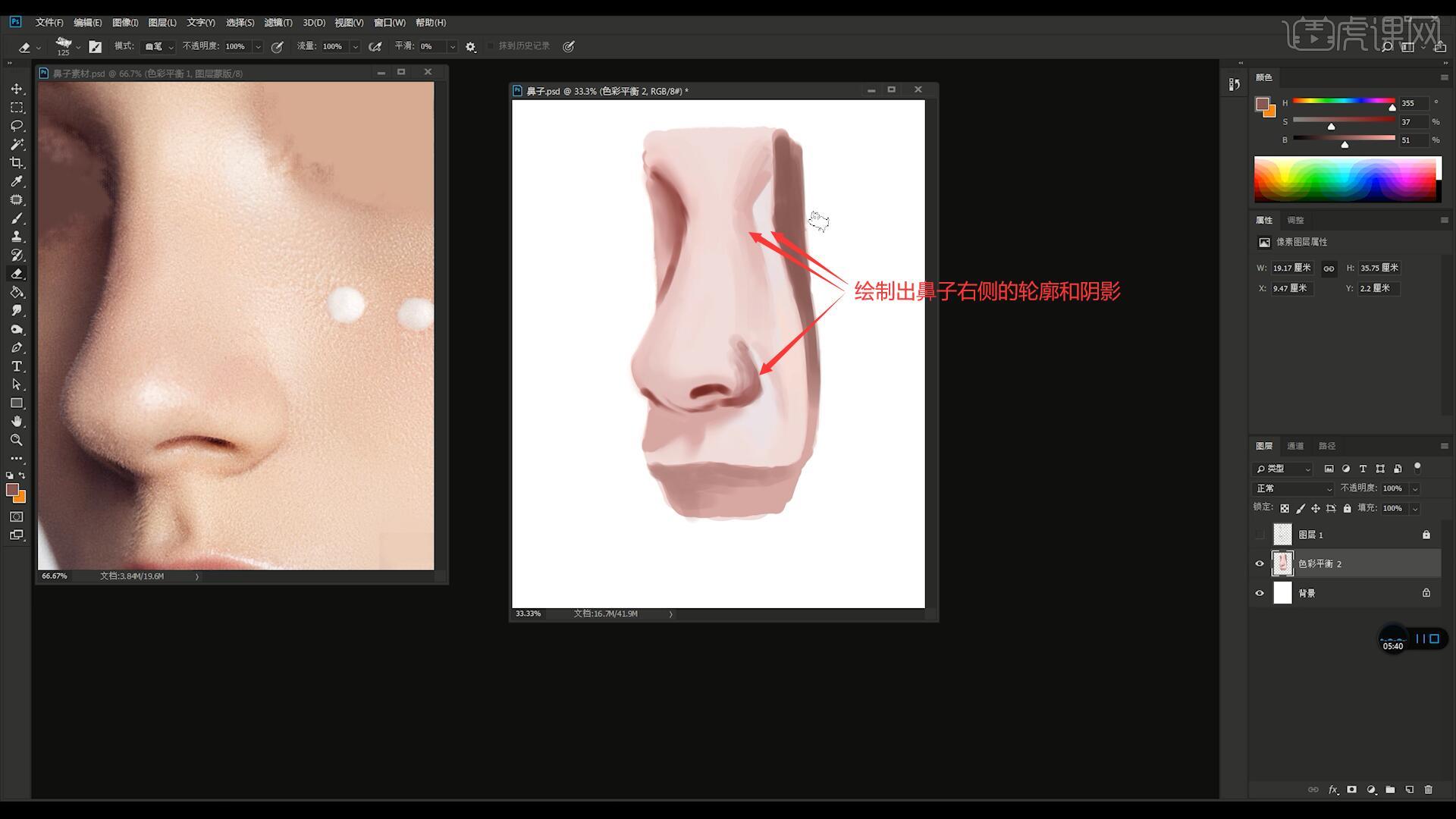Hide the 背景 layer visibility eye
Viewport: 1456px width, 819px height.
pos(1260,593)
